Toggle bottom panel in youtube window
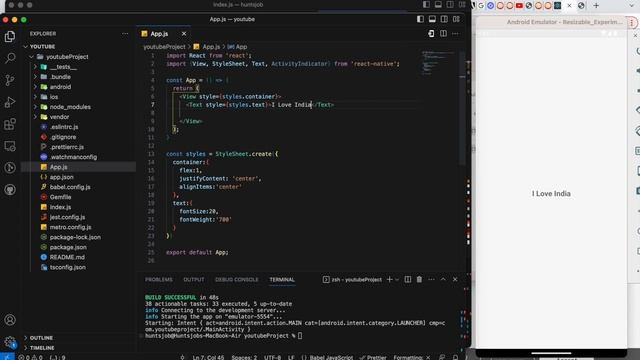 pos(432,19)
